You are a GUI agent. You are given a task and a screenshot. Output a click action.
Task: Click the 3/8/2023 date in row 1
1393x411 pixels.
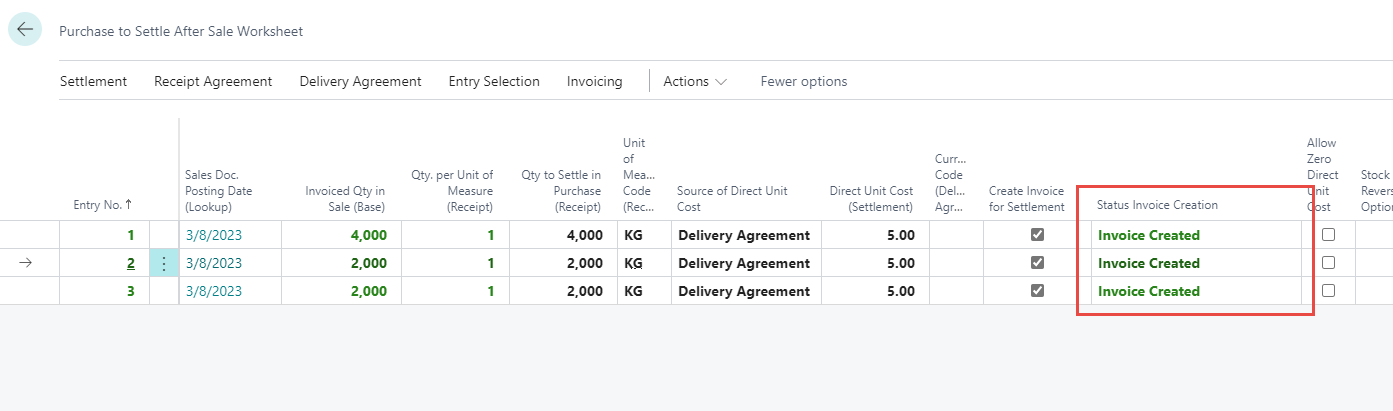tap(214, 236)
